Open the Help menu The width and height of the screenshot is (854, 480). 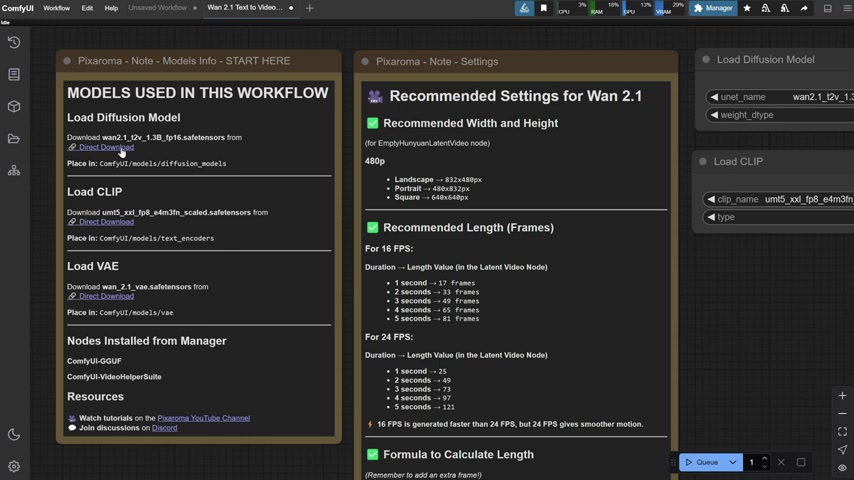[x=111, y=8]
